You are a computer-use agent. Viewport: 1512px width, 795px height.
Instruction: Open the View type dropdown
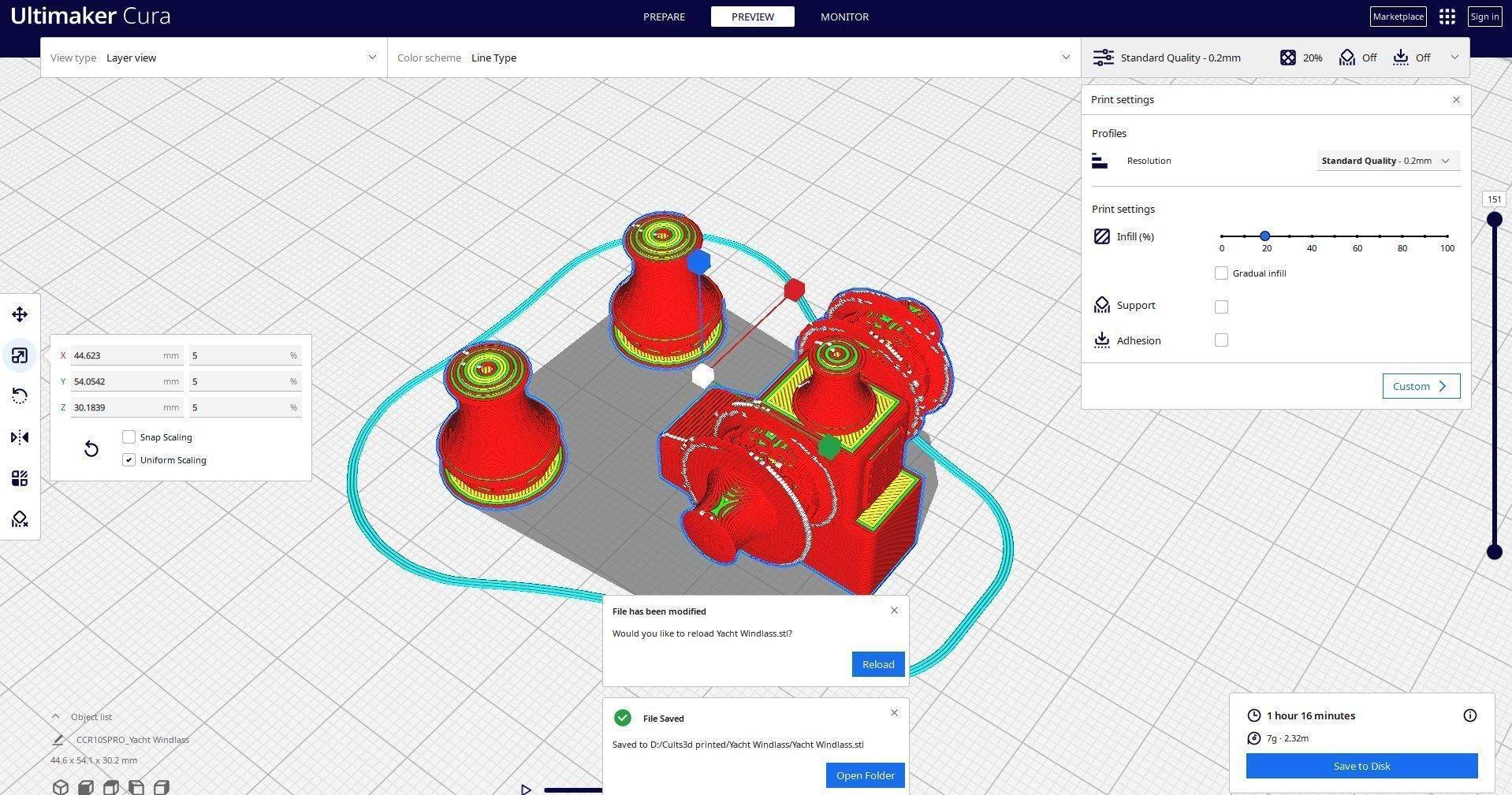click(214, 58)
